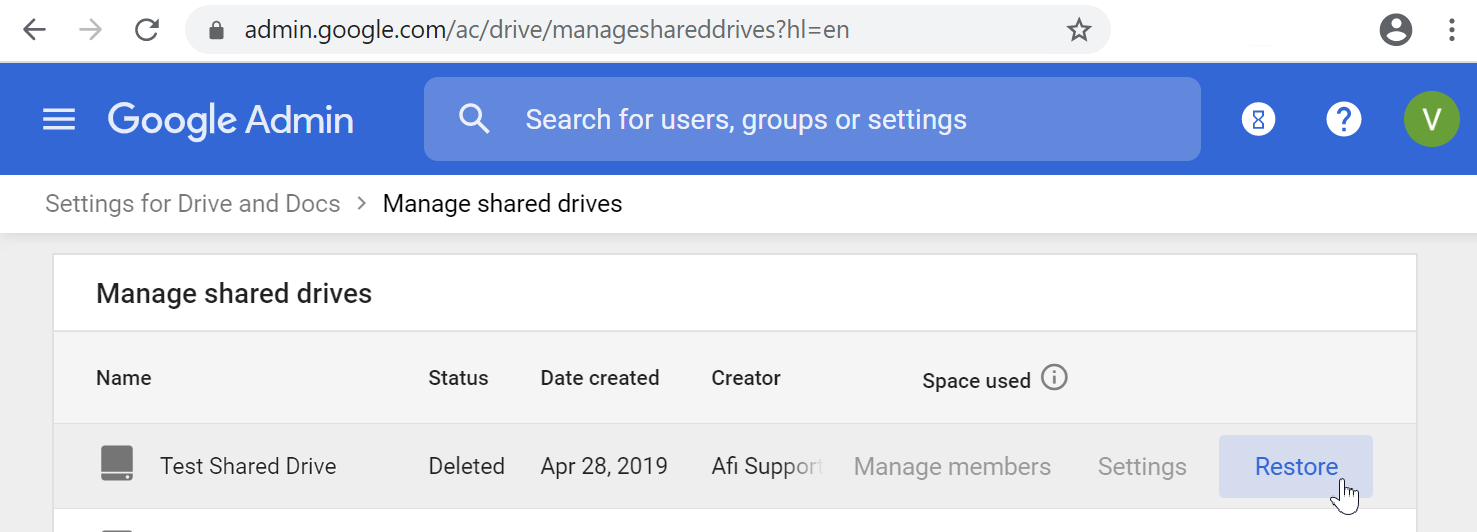Click the Deleted status cell
The image size is (1477, 532).
tap(467, 466)
